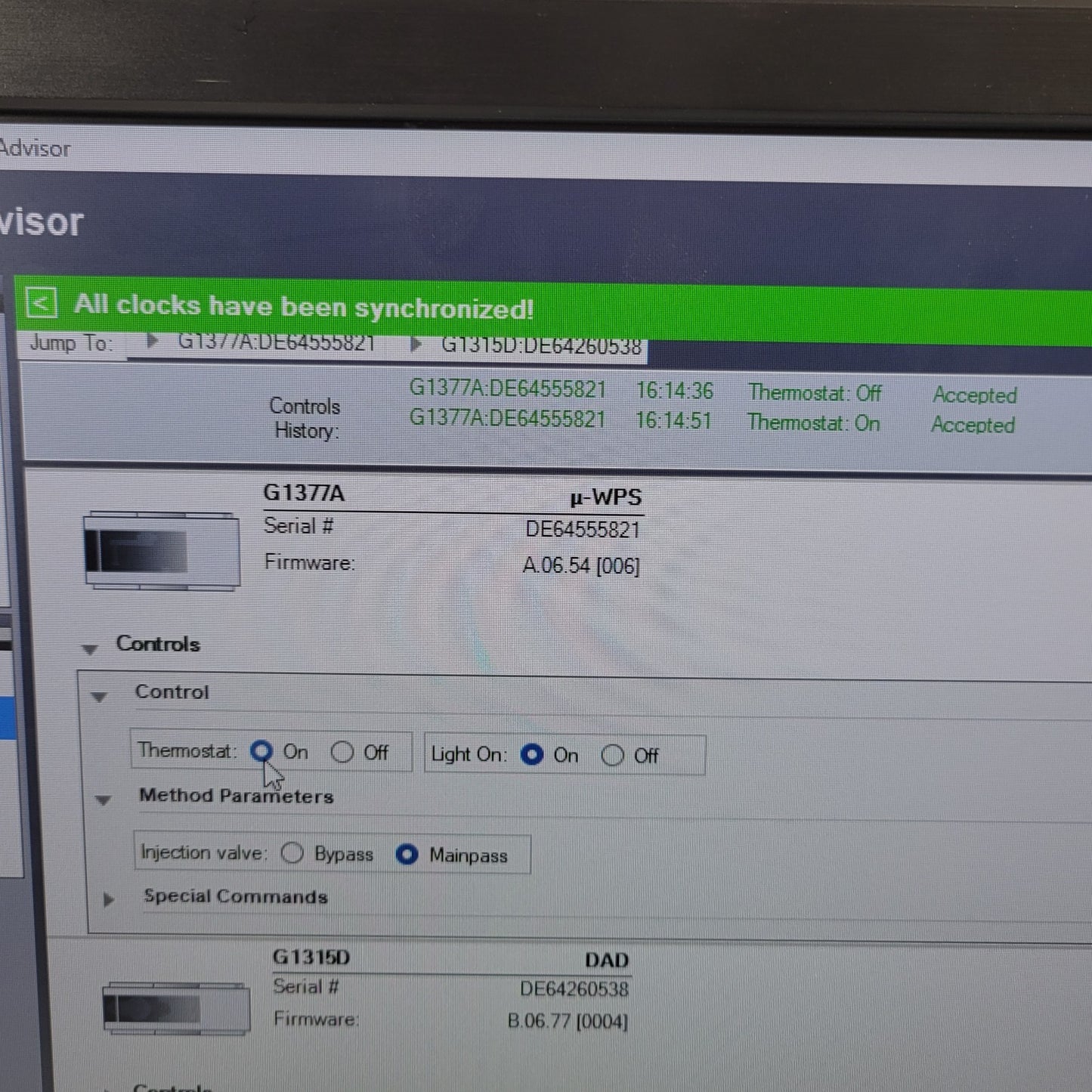Click the Controls History label

[305, 418]
